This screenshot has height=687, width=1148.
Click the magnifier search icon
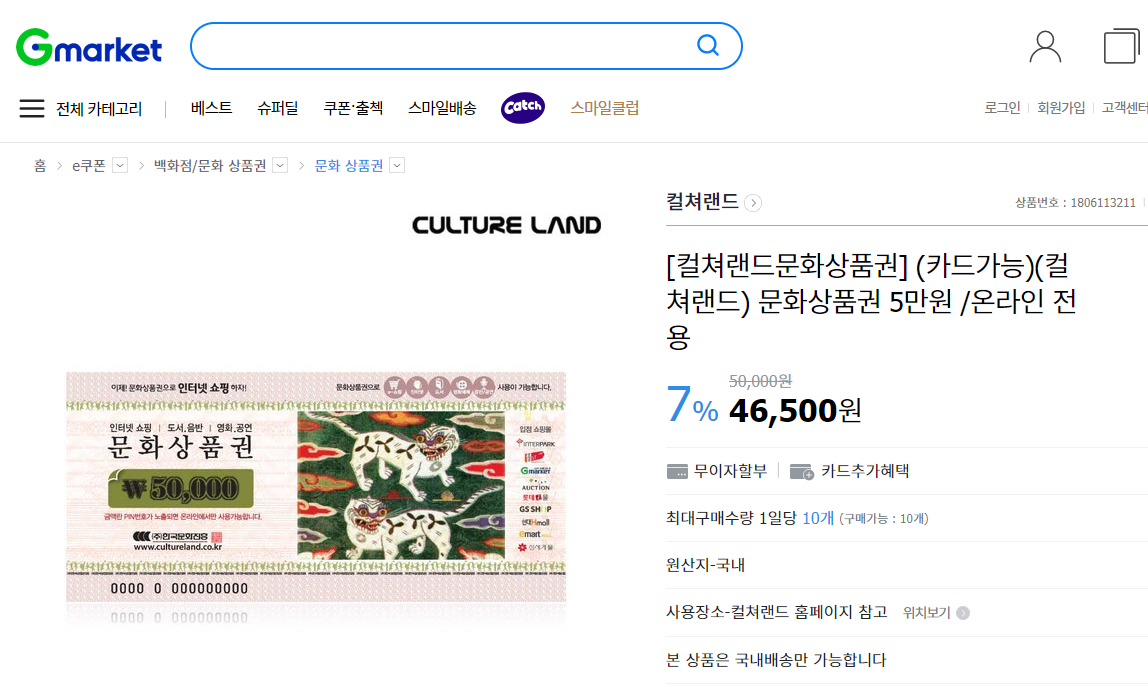pyautogui.click(x=707, y=45)
